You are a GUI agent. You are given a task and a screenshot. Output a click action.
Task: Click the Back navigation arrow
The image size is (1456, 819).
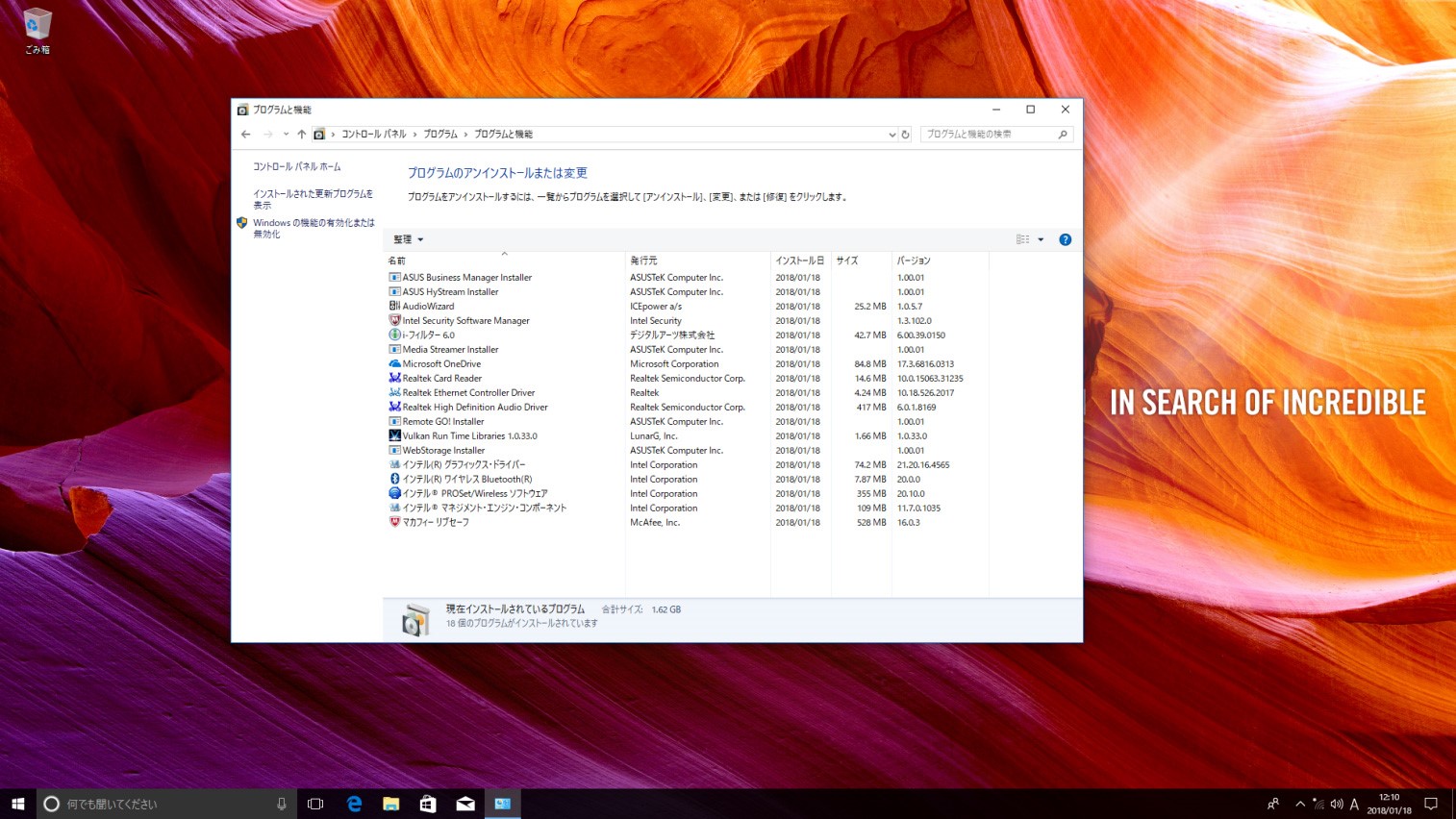pyautogui.click(x=246, y=135)
